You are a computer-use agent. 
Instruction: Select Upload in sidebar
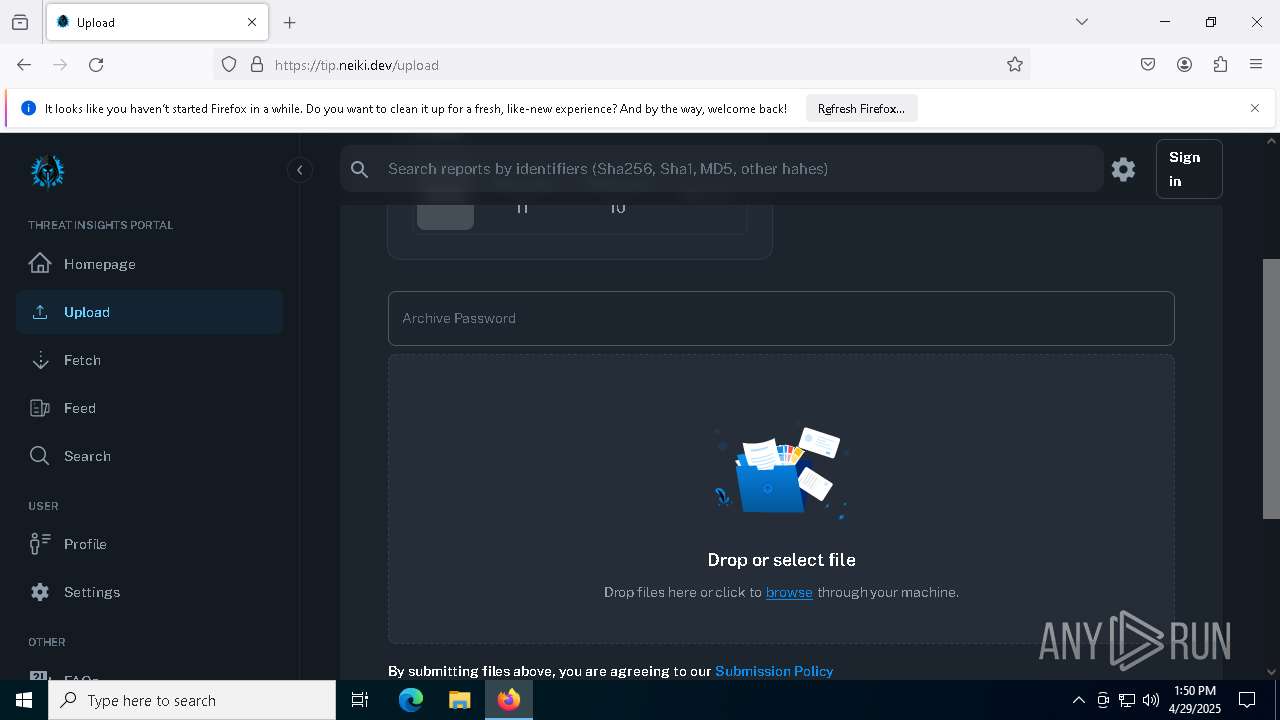tap(149, 312)
